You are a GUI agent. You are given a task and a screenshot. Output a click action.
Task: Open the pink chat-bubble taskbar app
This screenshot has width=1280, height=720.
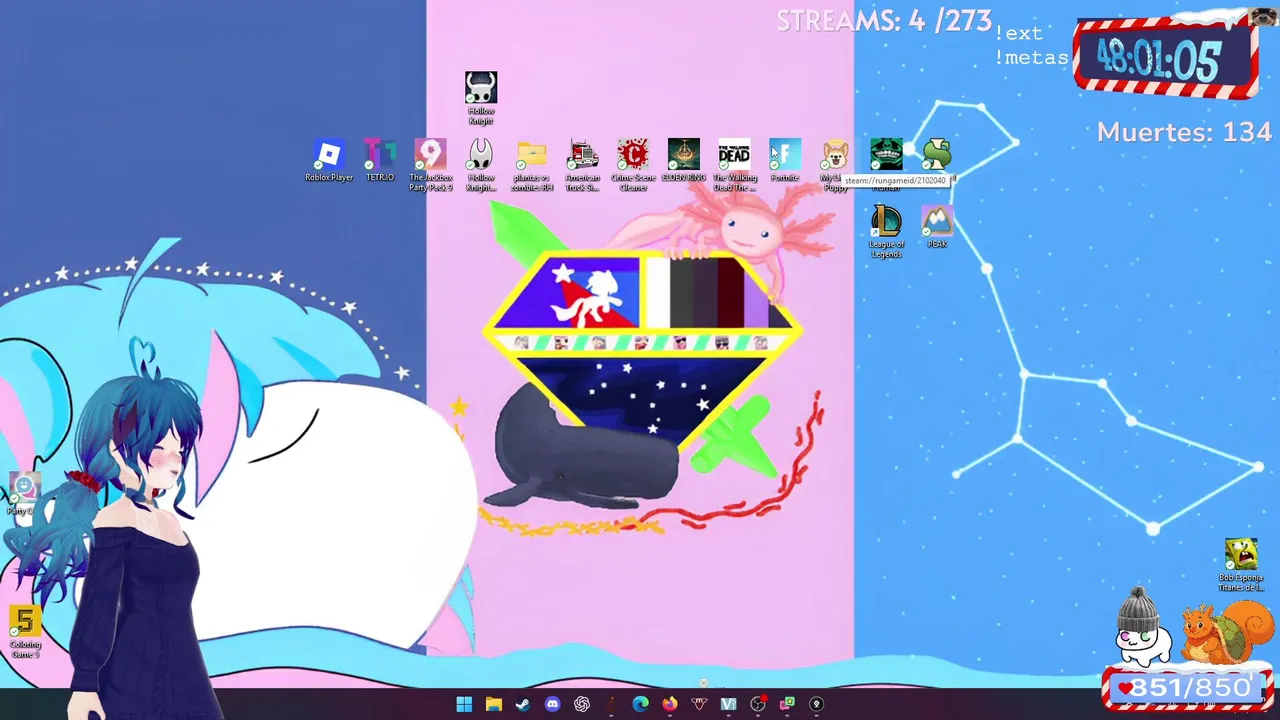[x=787, y=704]
